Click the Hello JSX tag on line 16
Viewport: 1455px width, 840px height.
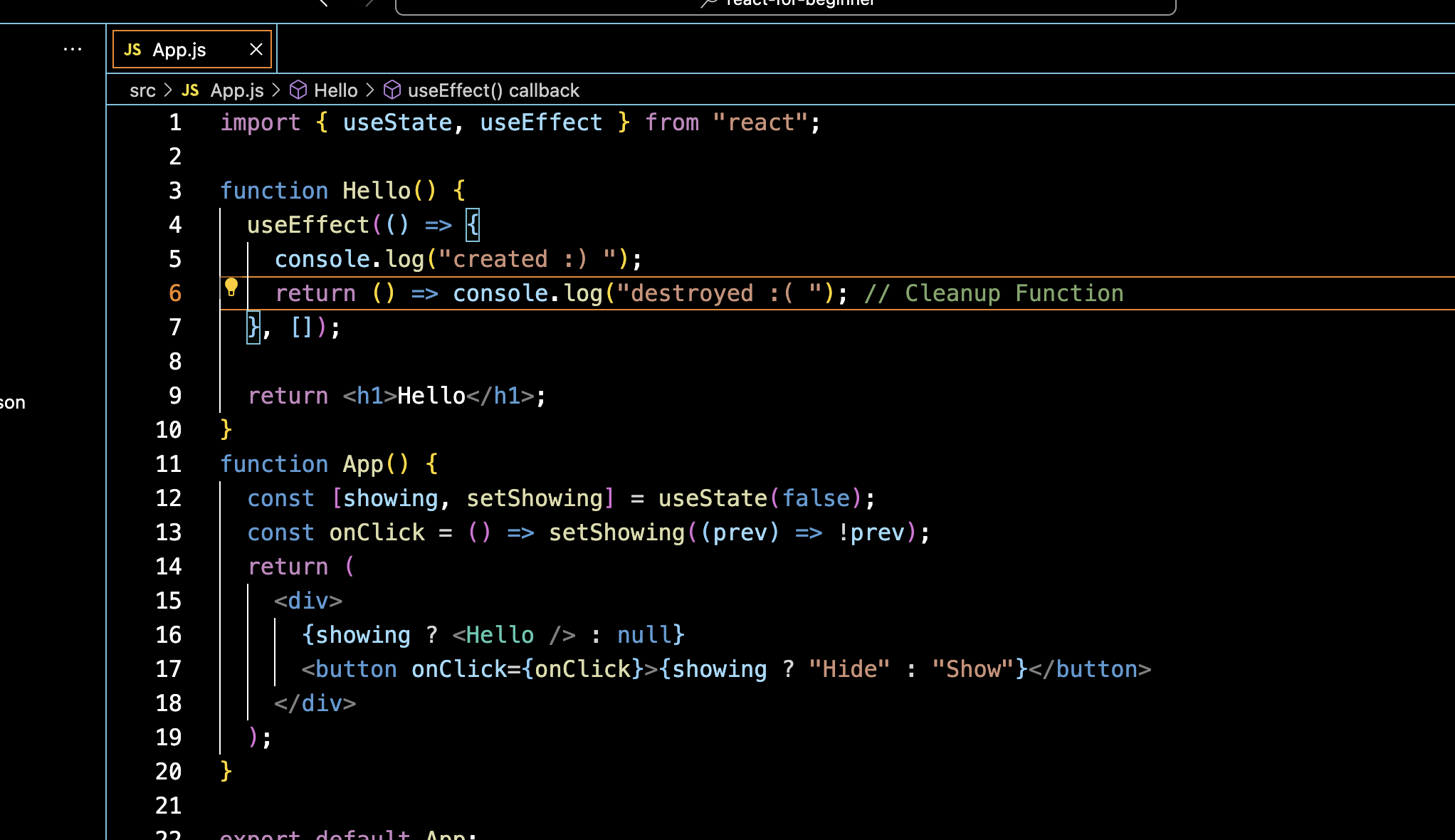click(500, 635)
